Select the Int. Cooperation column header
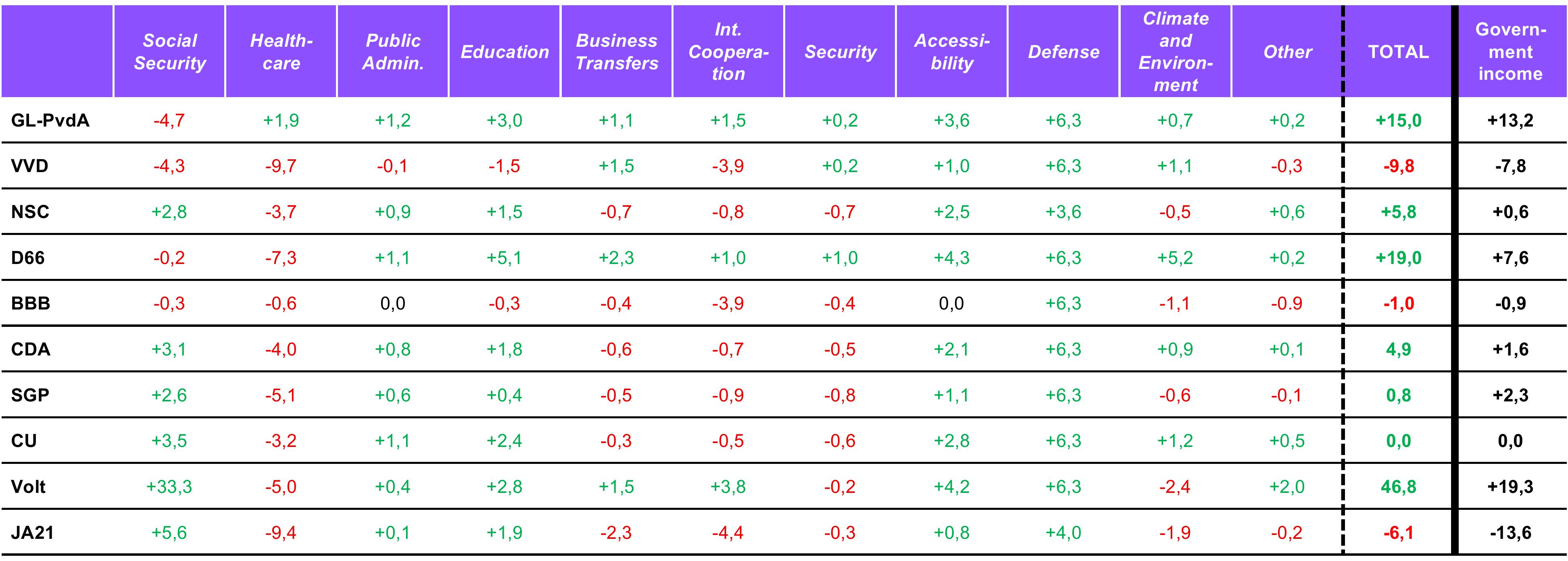 pos(729,52)
